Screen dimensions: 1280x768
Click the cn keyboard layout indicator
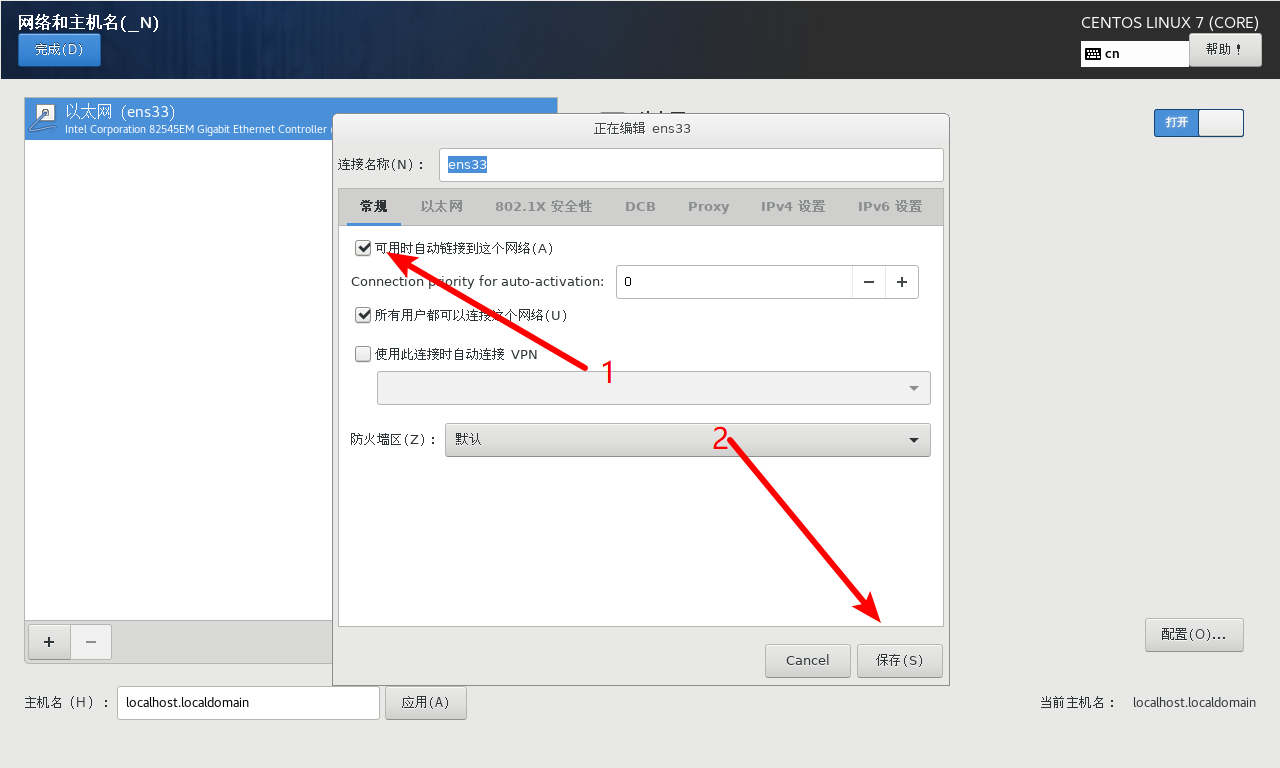click(1135, 54)
